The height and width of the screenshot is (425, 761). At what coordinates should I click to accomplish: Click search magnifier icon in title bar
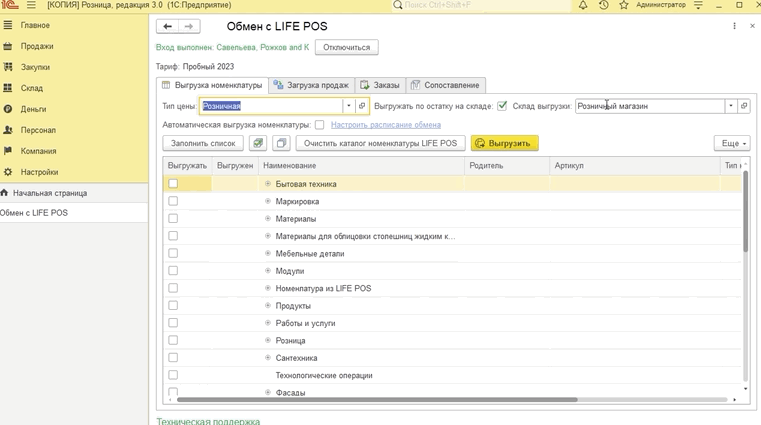[398, 5]
